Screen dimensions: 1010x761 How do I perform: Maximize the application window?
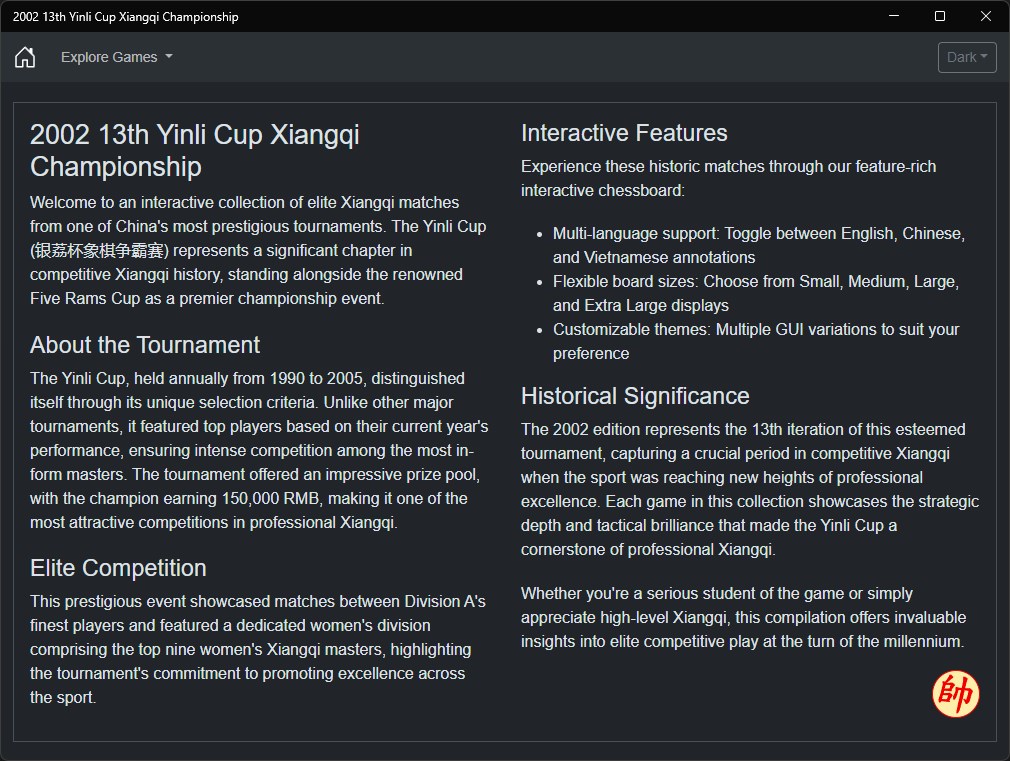940,16
